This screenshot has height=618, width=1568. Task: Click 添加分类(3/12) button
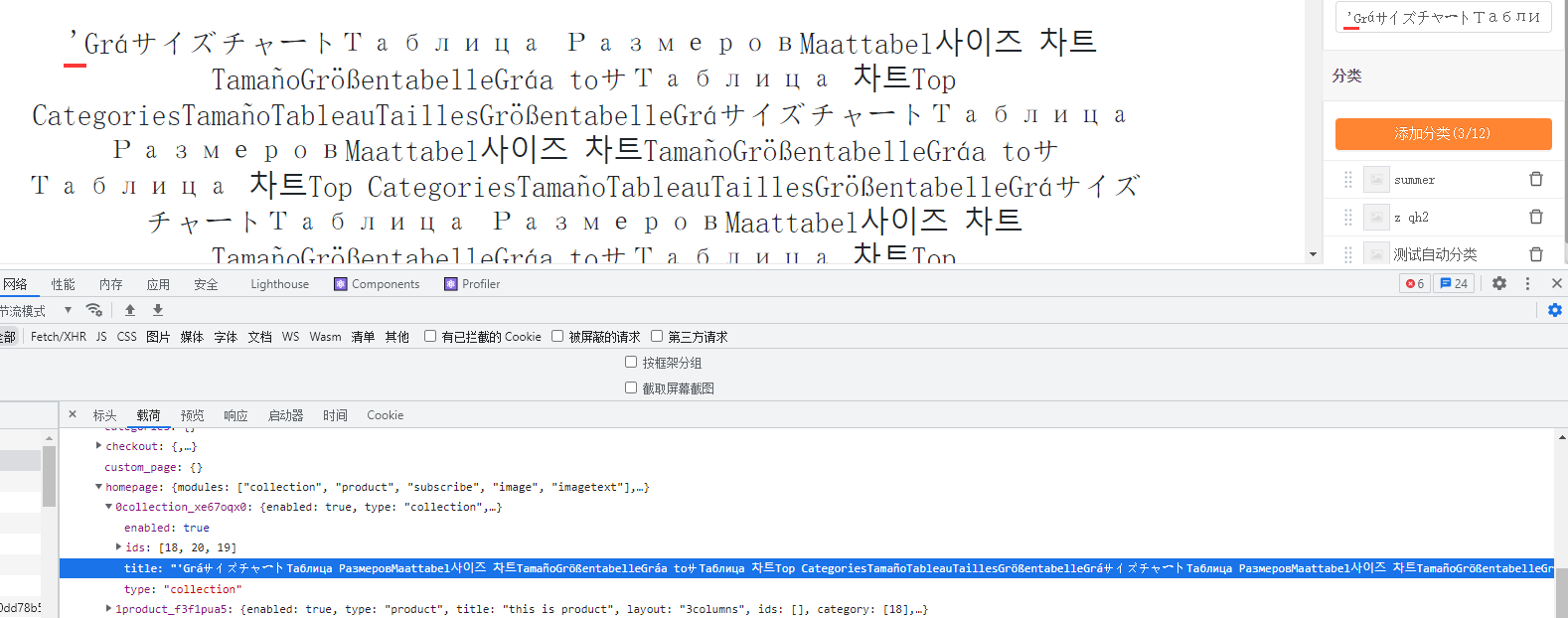1443,133
